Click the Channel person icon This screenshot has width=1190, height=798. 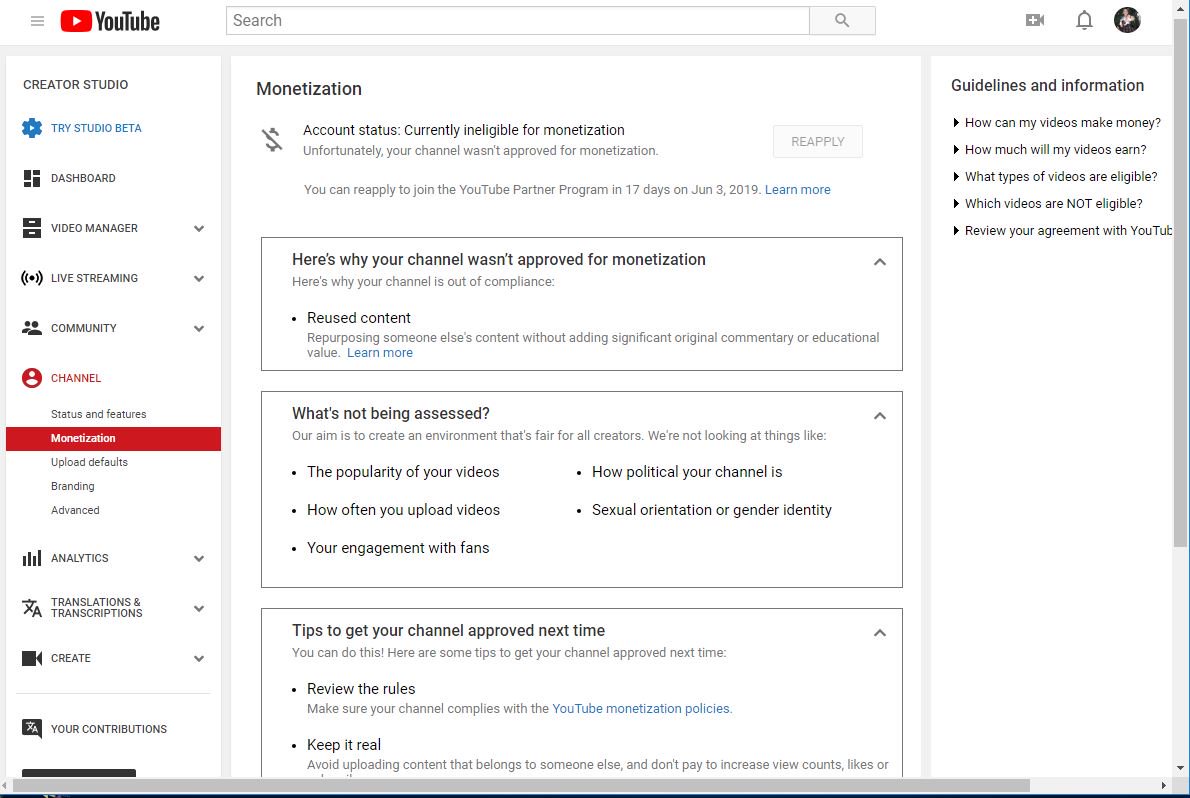pyautogui.click(x=32, y=378)
